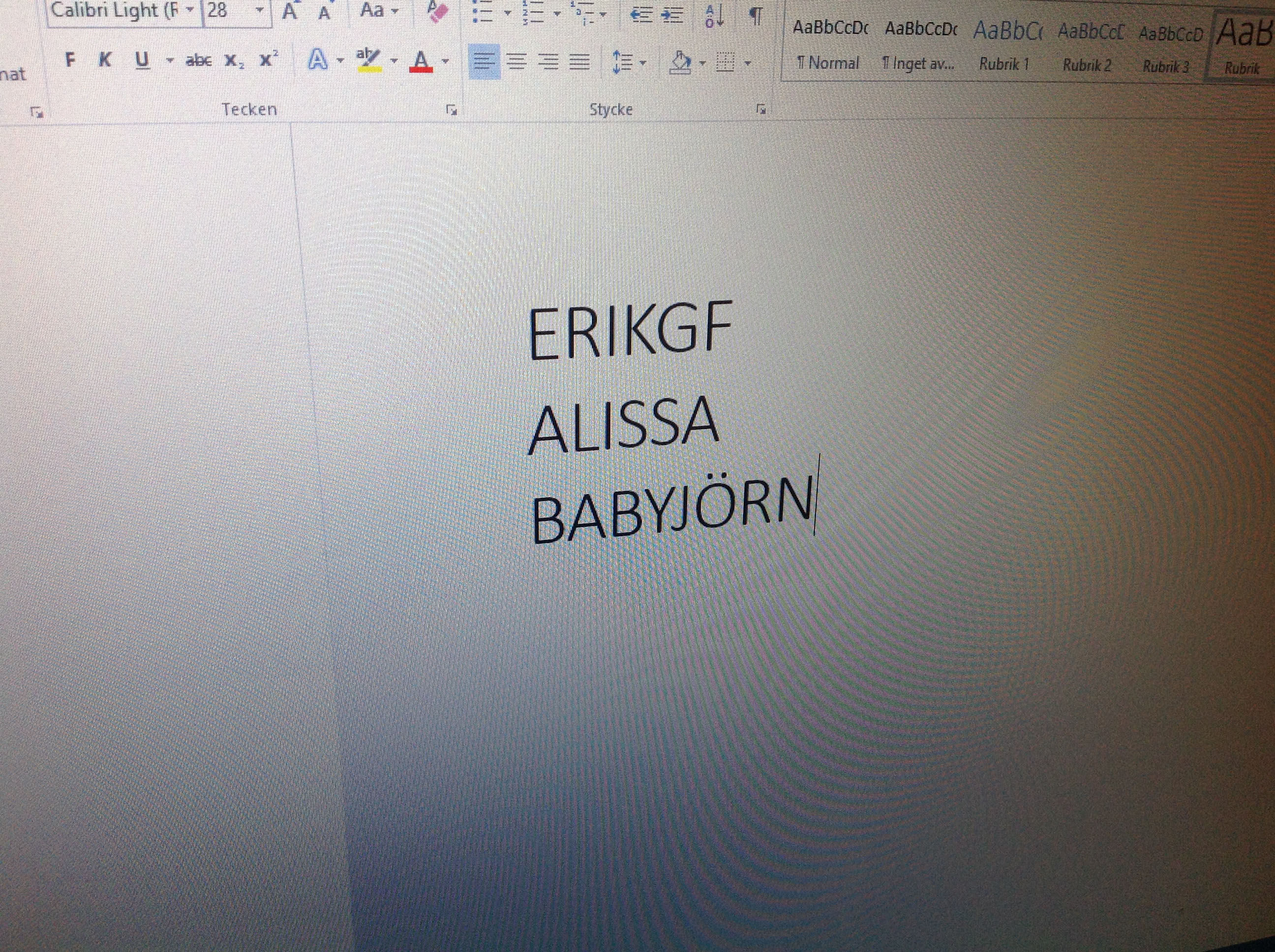1275x952 pixels.
Task: Toggle strikethrough abc formatting
Action: (x=199, y=60)
